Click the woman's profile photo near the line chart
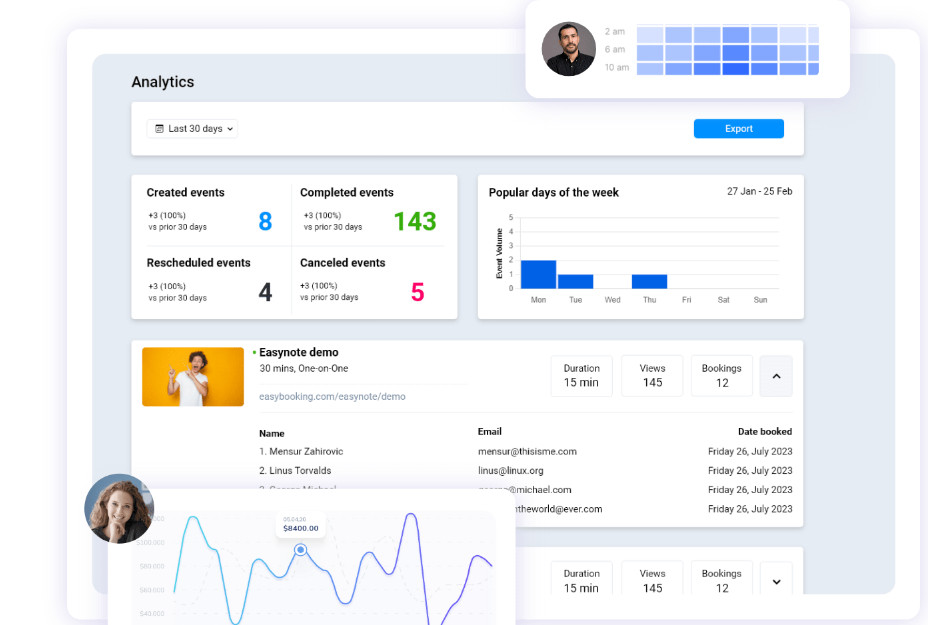 (119, 508)
